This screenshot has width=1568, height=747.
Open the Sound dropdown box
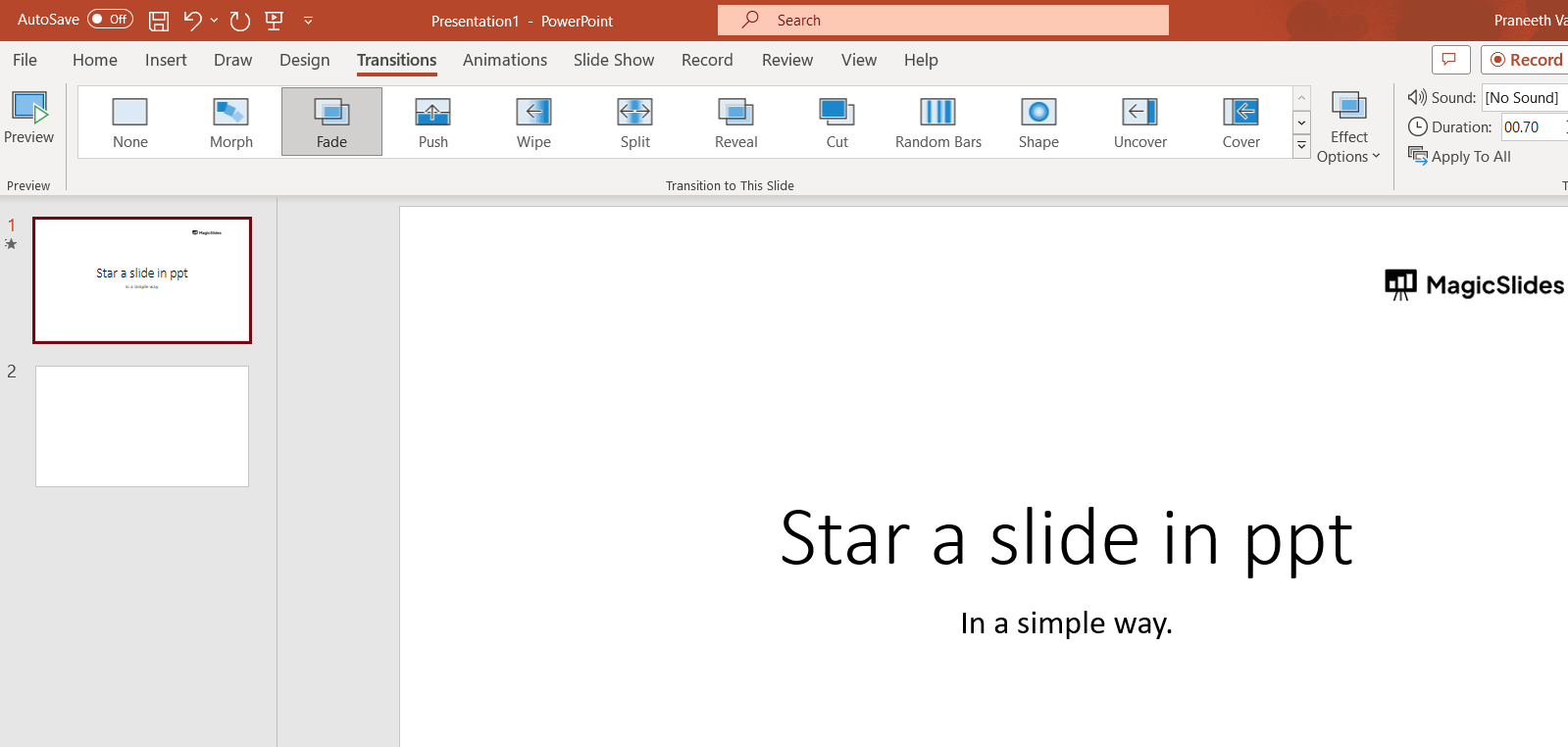1523,97
